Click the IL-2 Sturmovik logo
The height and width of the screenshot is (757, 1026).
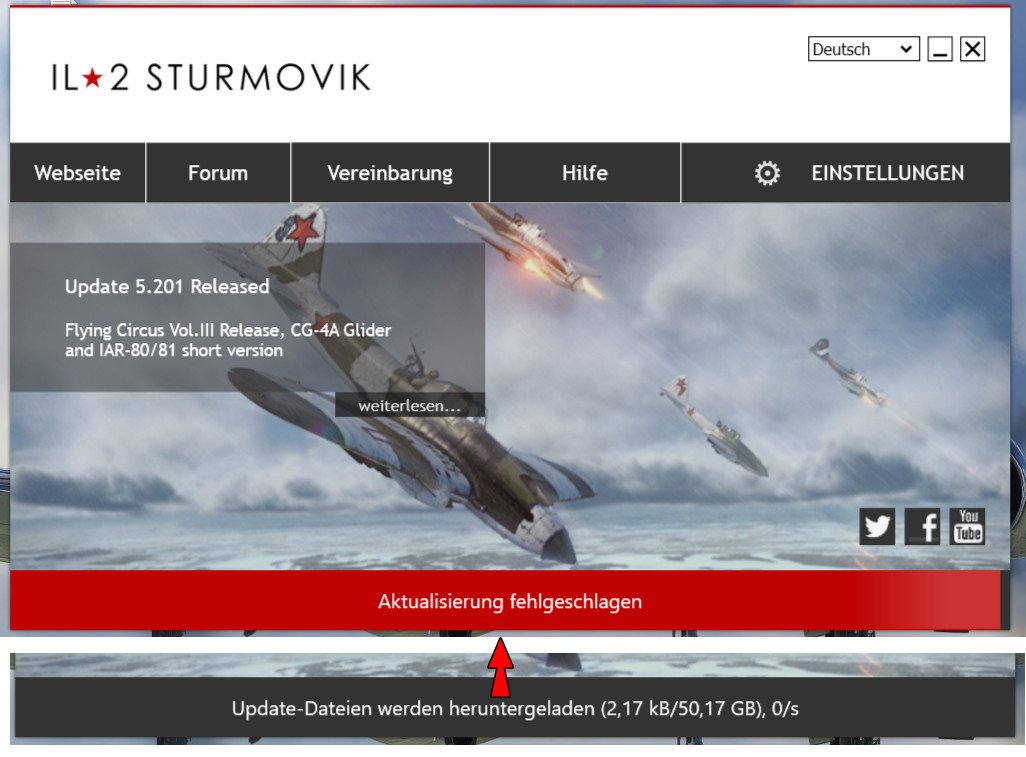tap(211, 78)
